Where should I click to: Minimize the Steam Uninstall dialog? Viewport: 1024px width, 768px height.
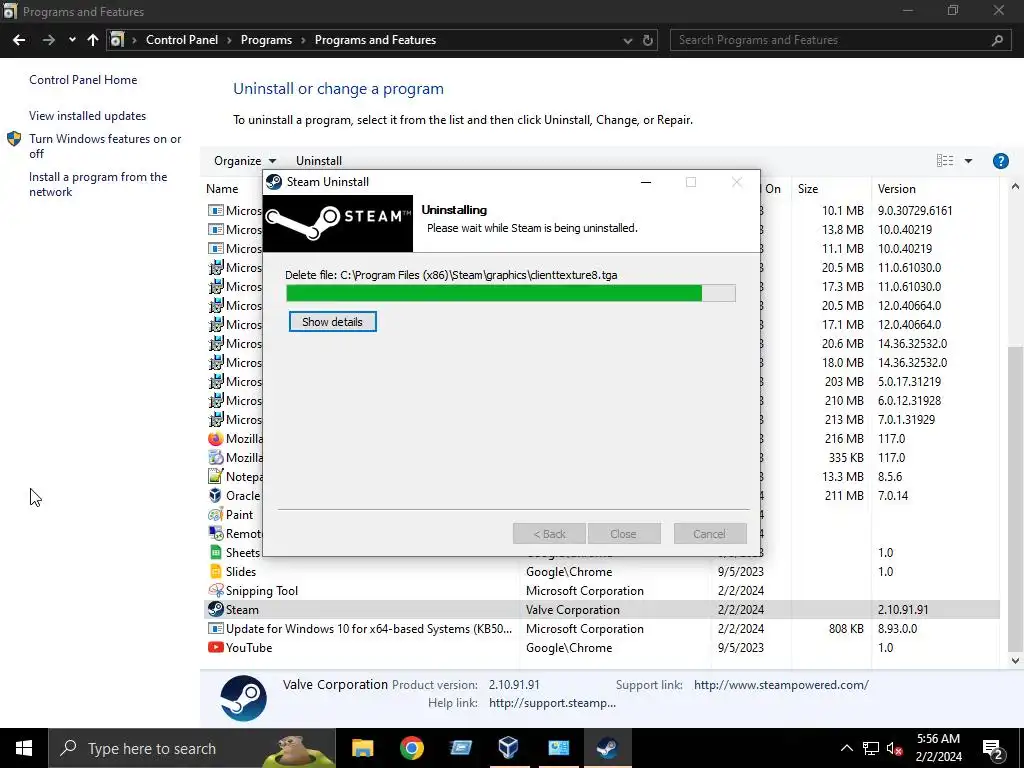pyautogui.click(x=646, y=182)
